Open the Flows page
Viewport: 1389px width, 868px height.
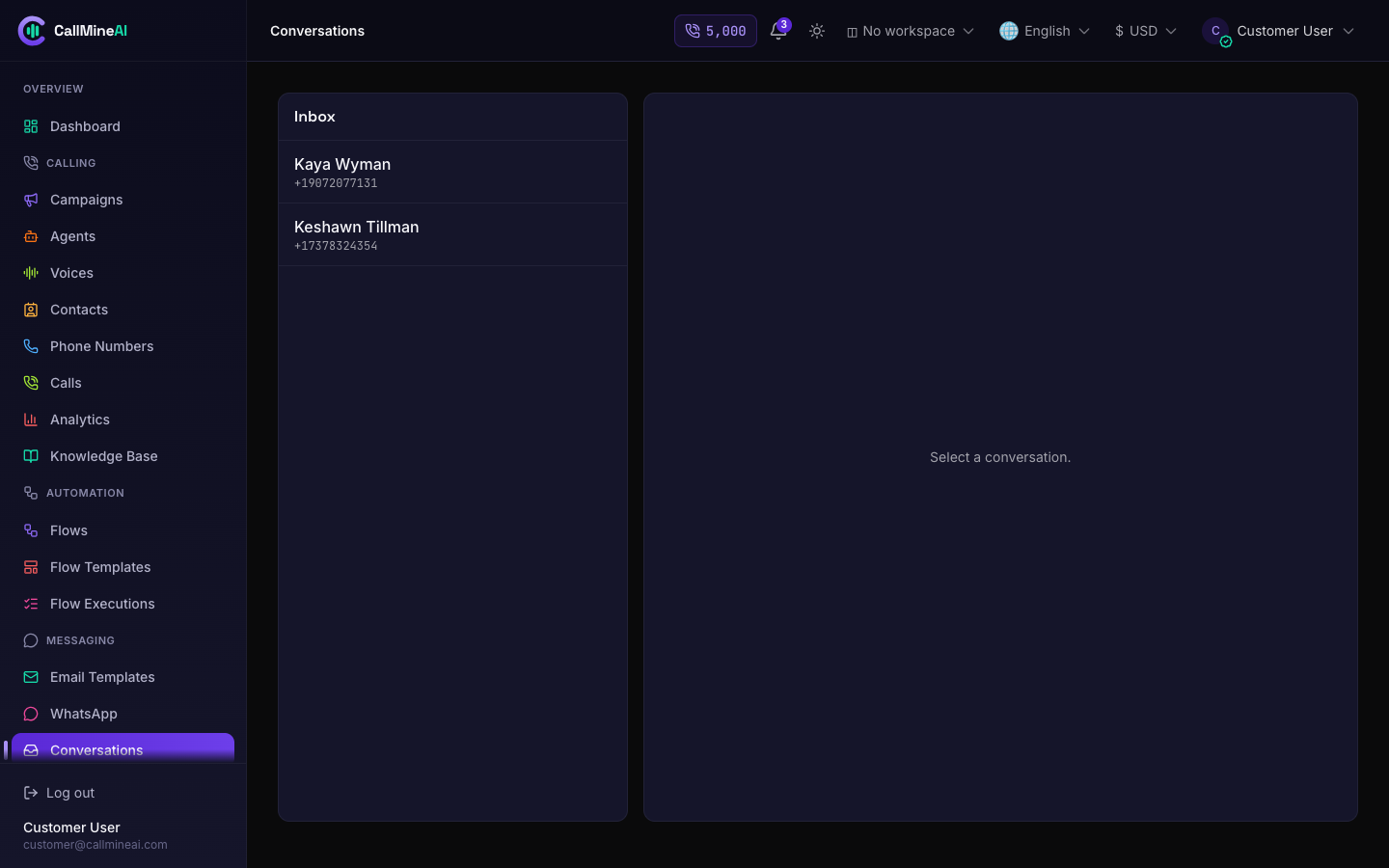123,530
